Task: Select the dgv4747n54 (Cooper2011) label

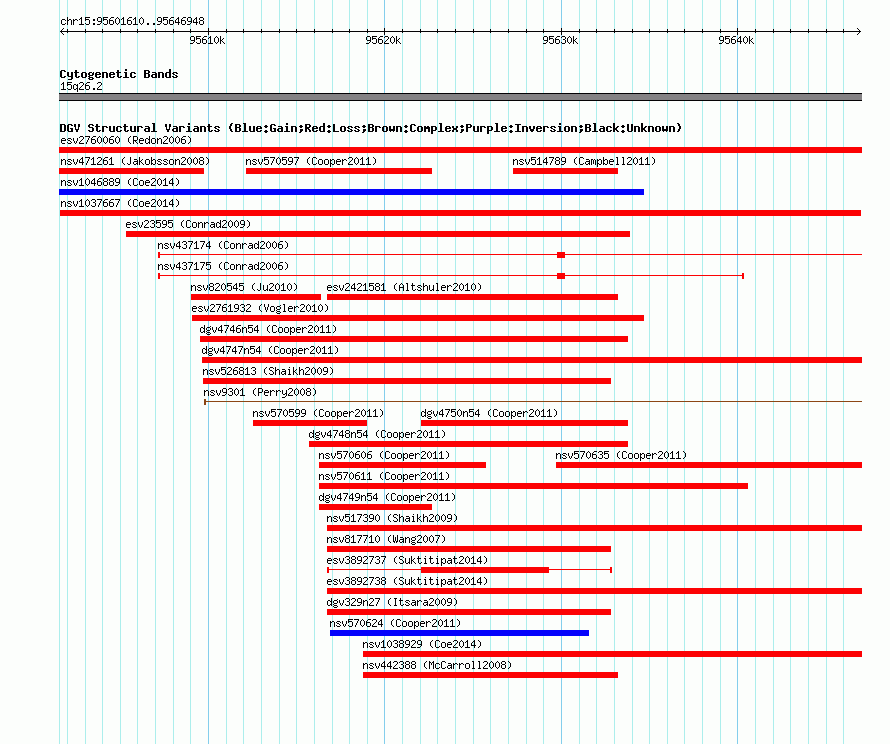Action: pyautogui.click(x=270, y=350)
